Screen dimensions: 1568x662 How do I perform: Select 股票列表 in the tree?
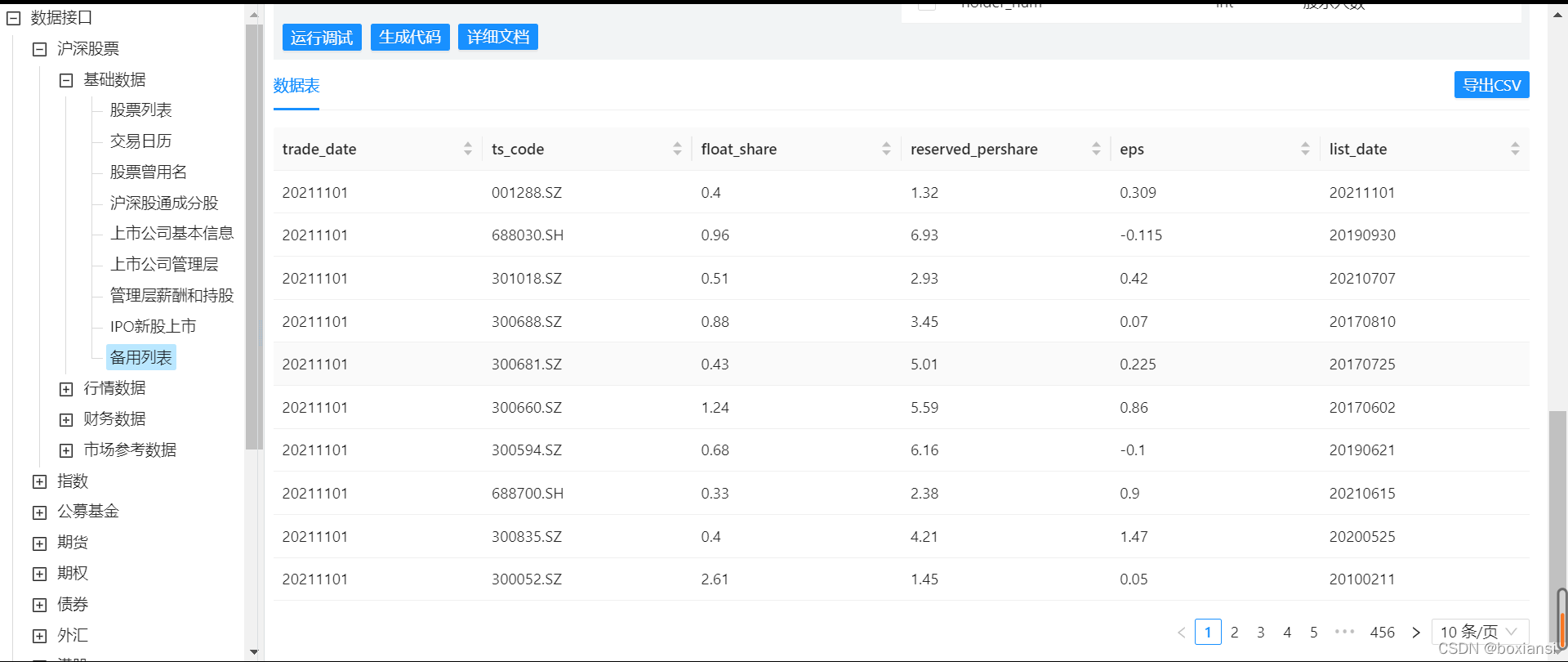point(140,110)
